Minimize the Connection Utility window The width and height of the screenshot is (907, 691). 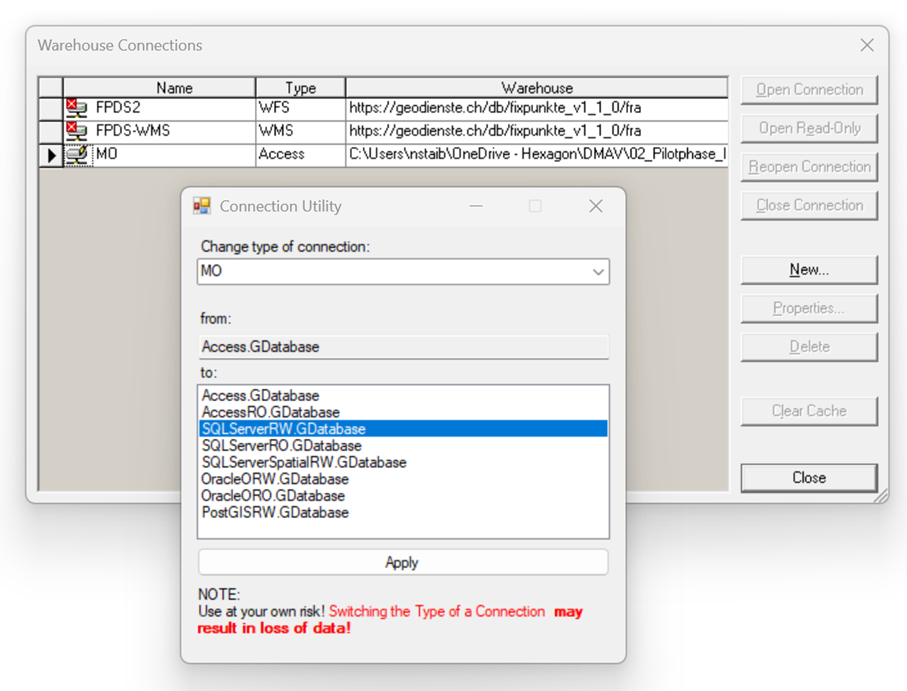point(476,206)
